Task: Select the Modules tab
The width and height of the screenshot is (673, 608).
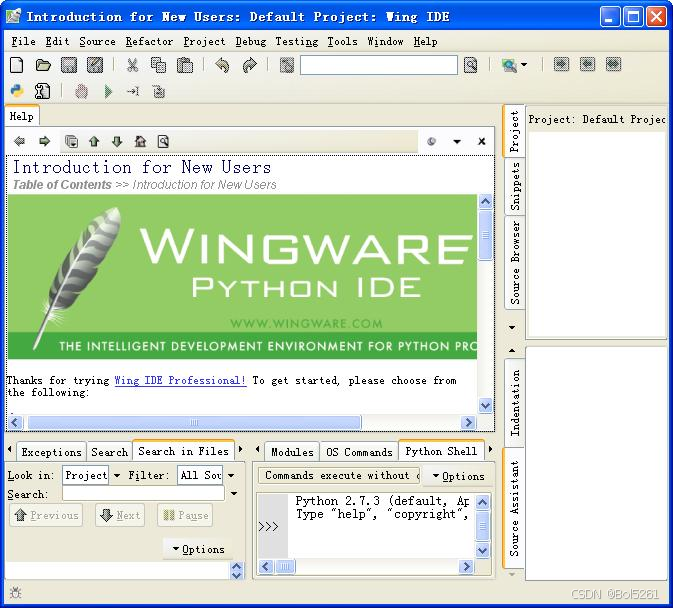Action: tap(292, 452)
